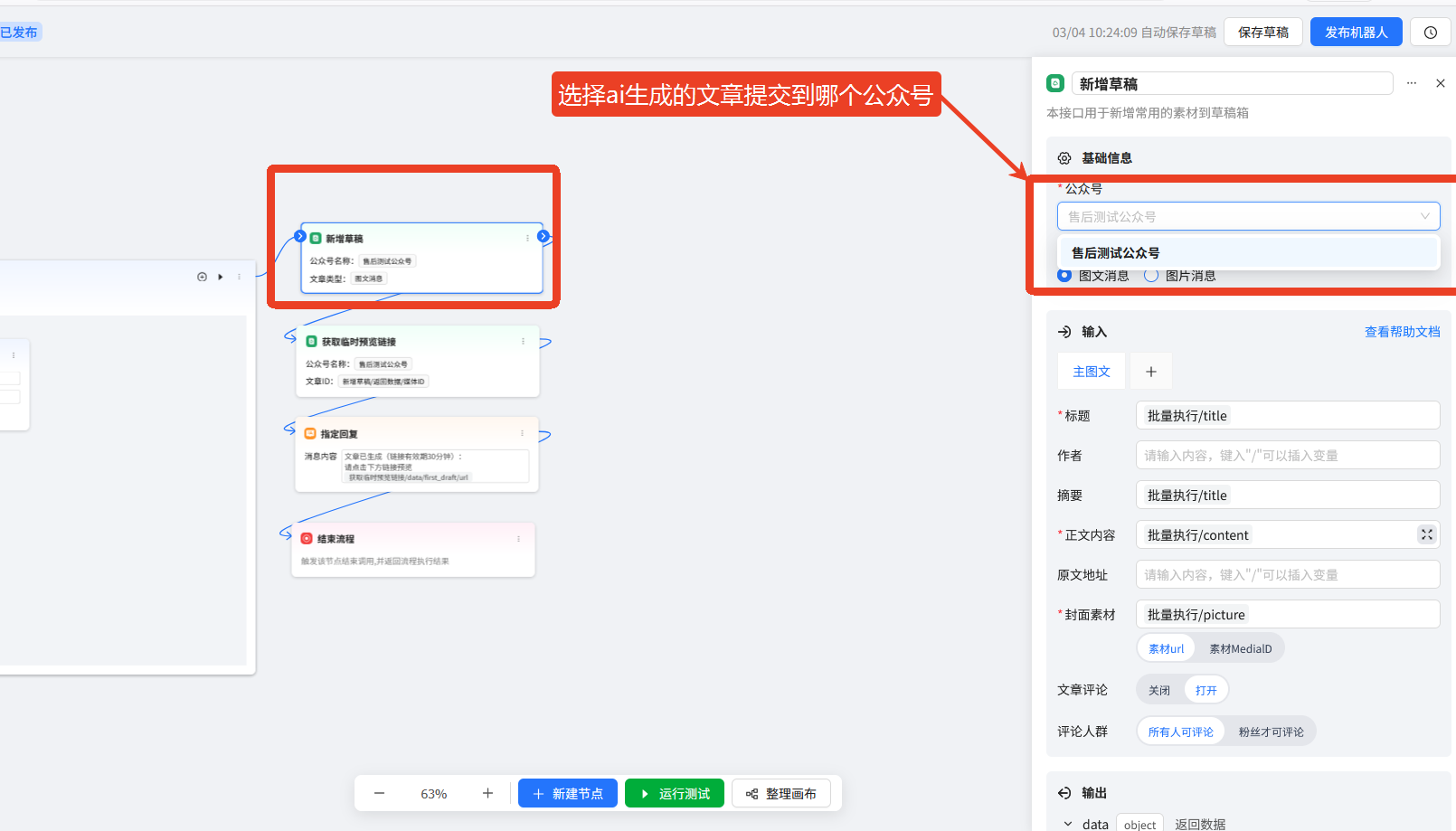Open the 结束流程 node's menu dots
The image size is (1456, 831).
[x=518, y=538]
